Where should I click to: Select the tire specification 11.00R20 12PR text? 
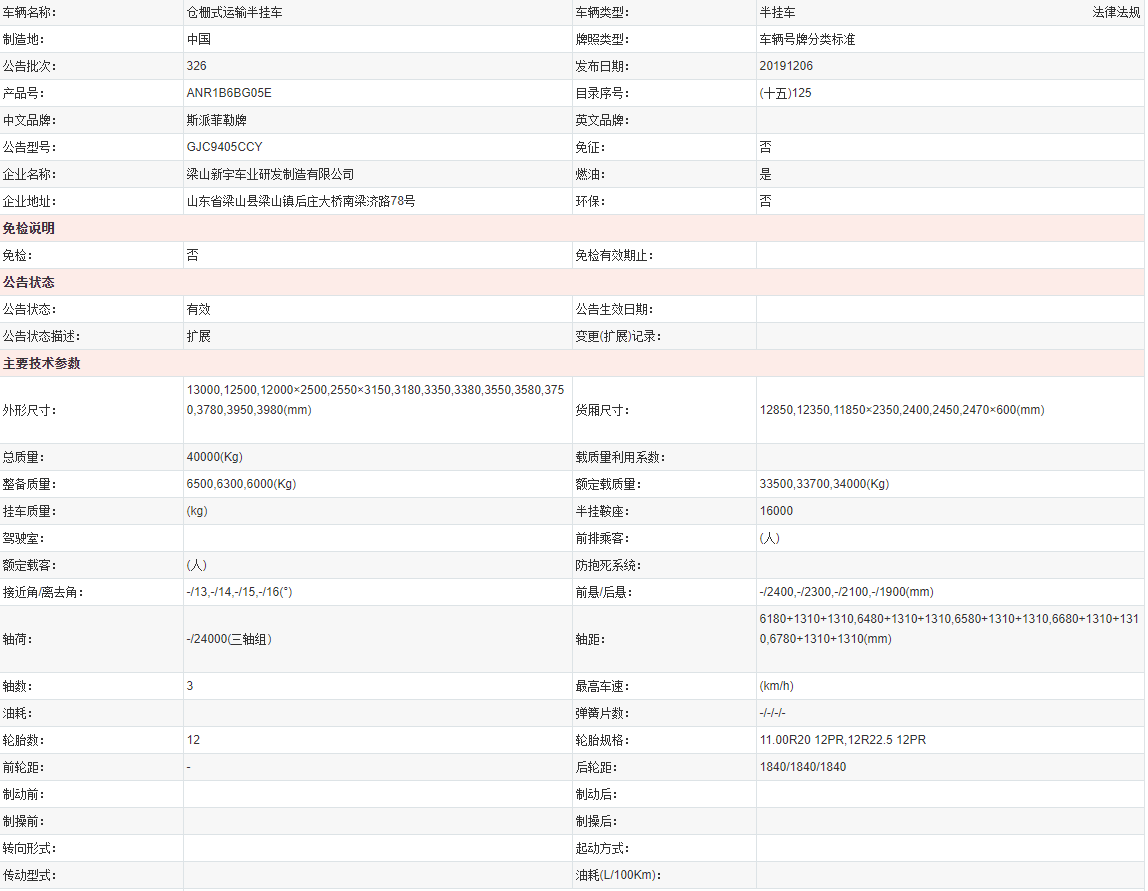click(x=802, y=740)
